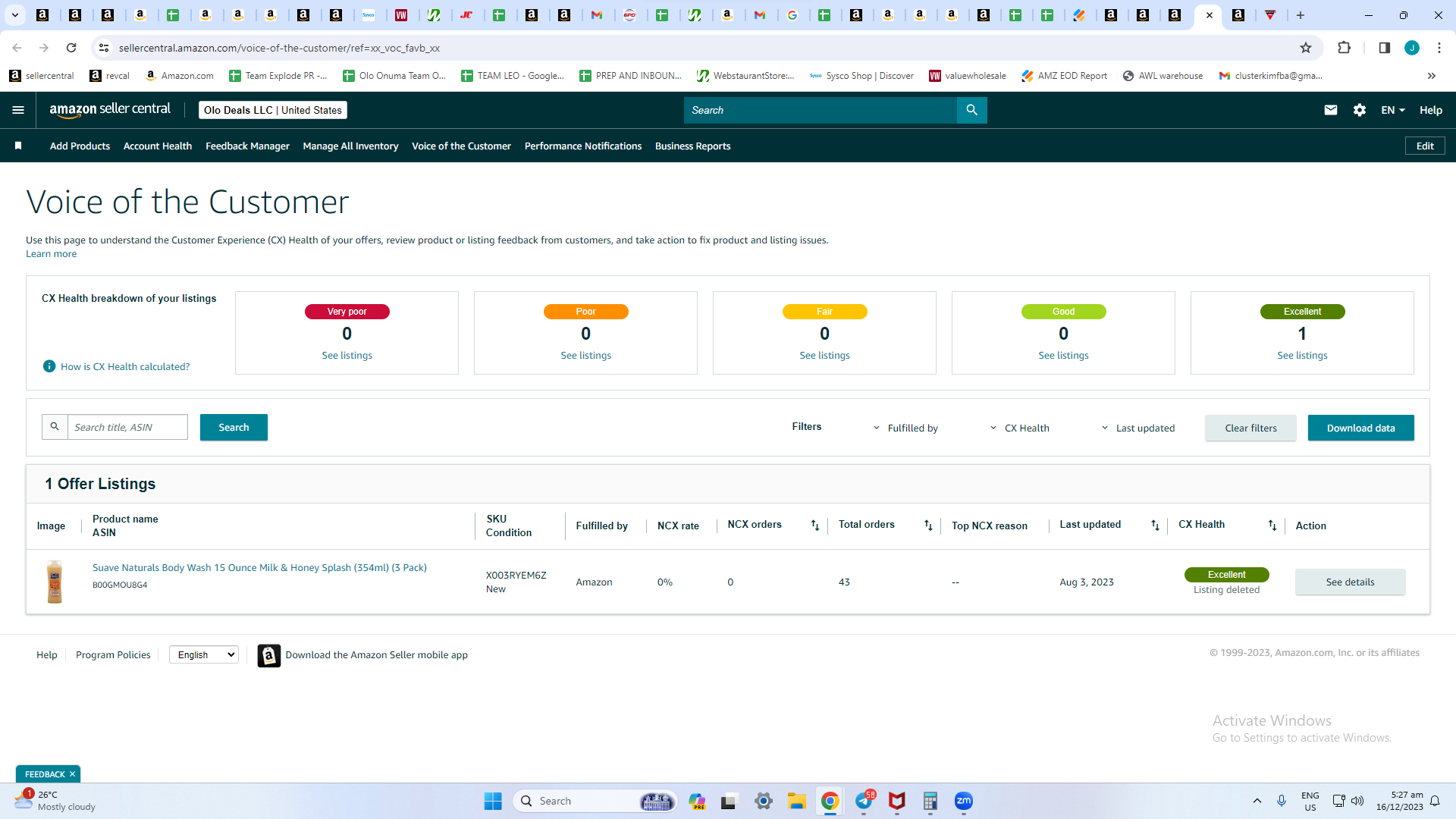Open Add Products menu item

80,146
